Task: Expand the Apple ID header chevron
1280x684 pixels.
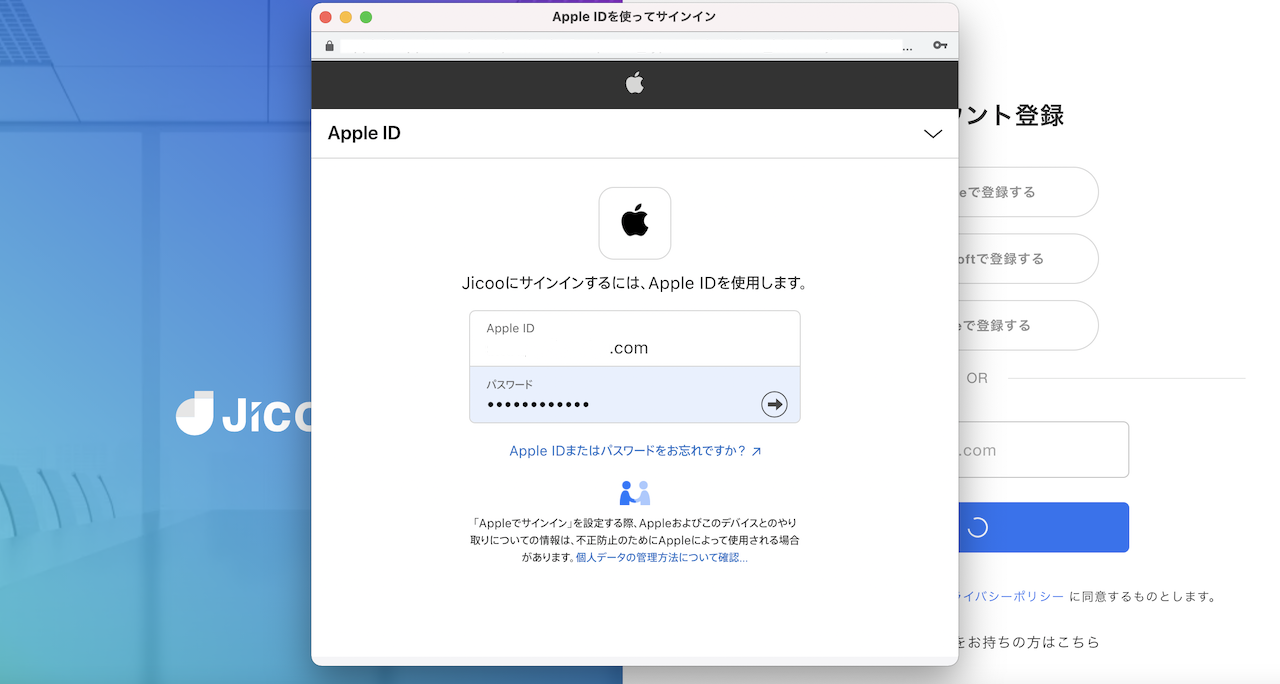Action: click(933, 134)
